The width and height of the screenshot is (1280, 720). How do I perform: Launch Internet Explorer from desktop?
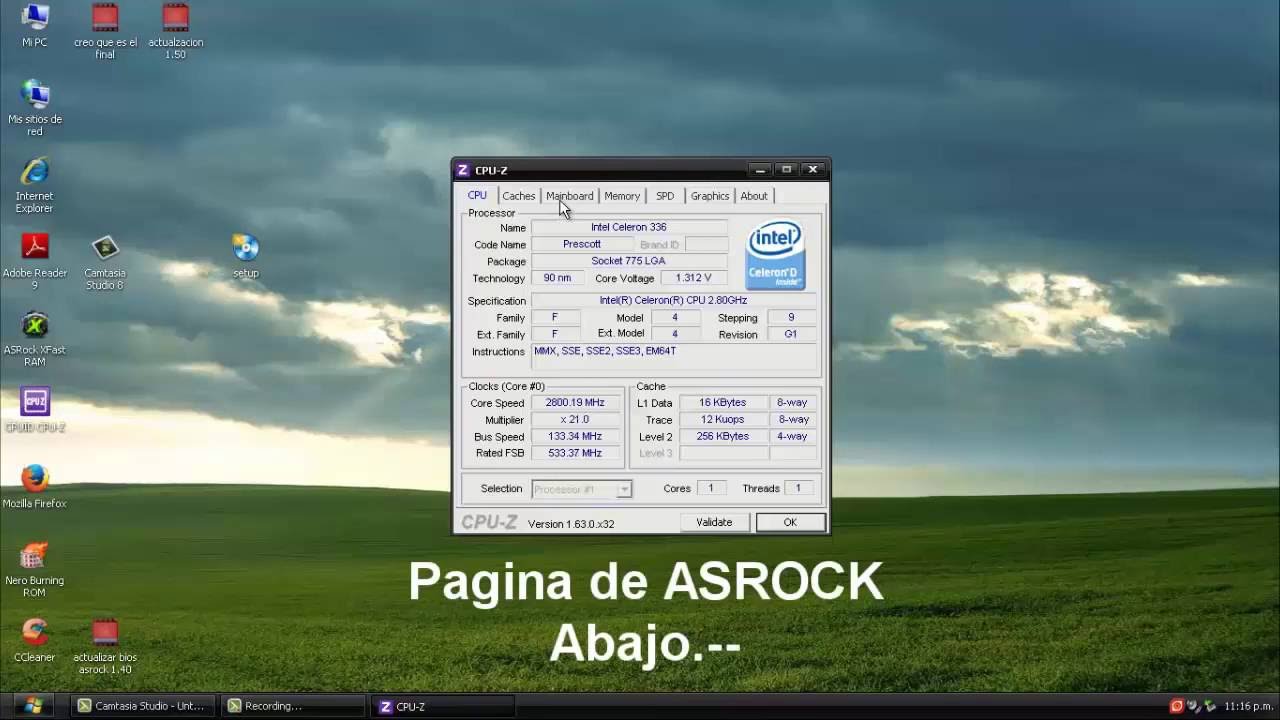35,185
